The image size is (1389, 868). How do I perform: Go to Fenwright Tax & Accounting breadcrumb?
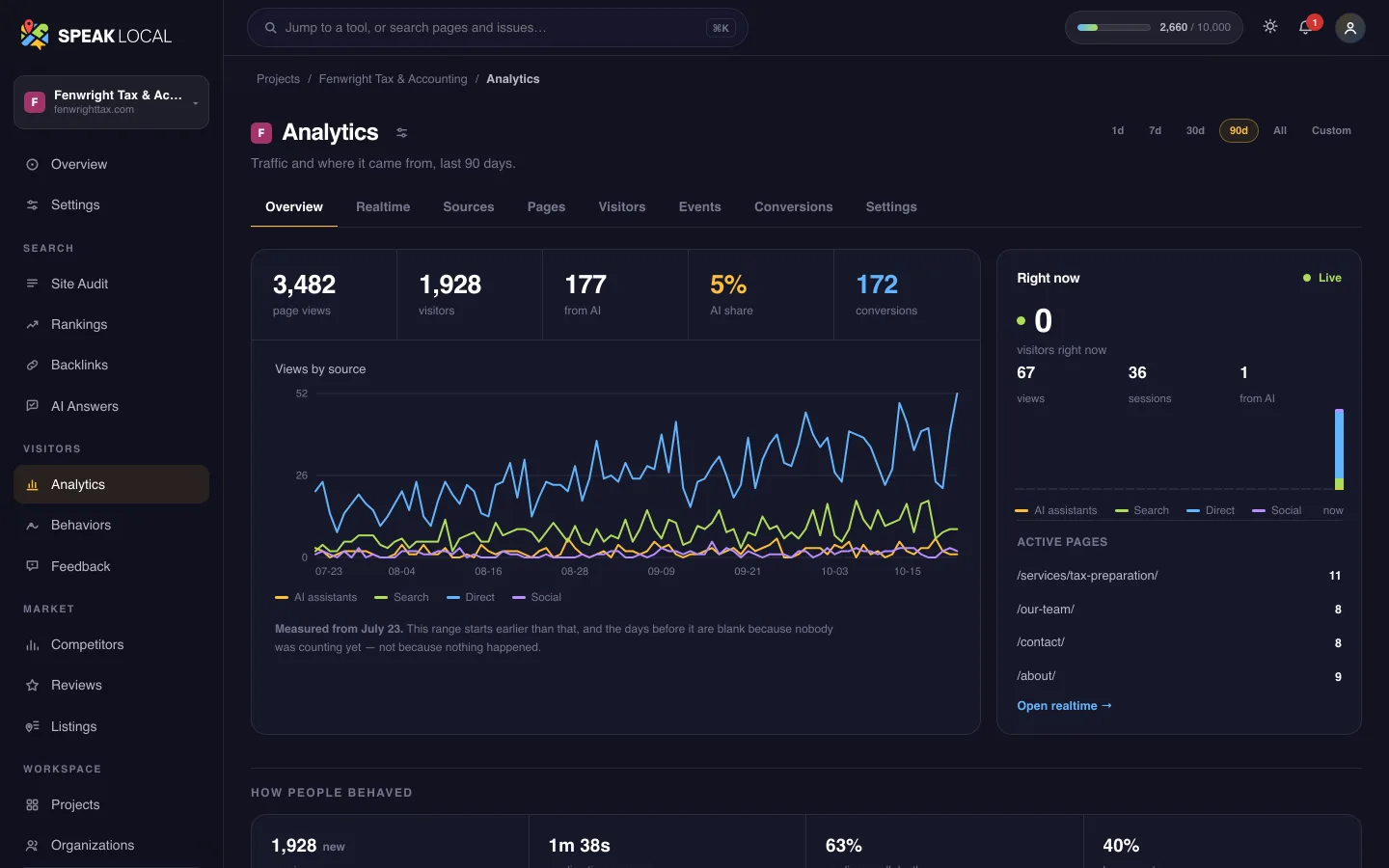click(393, 79)
